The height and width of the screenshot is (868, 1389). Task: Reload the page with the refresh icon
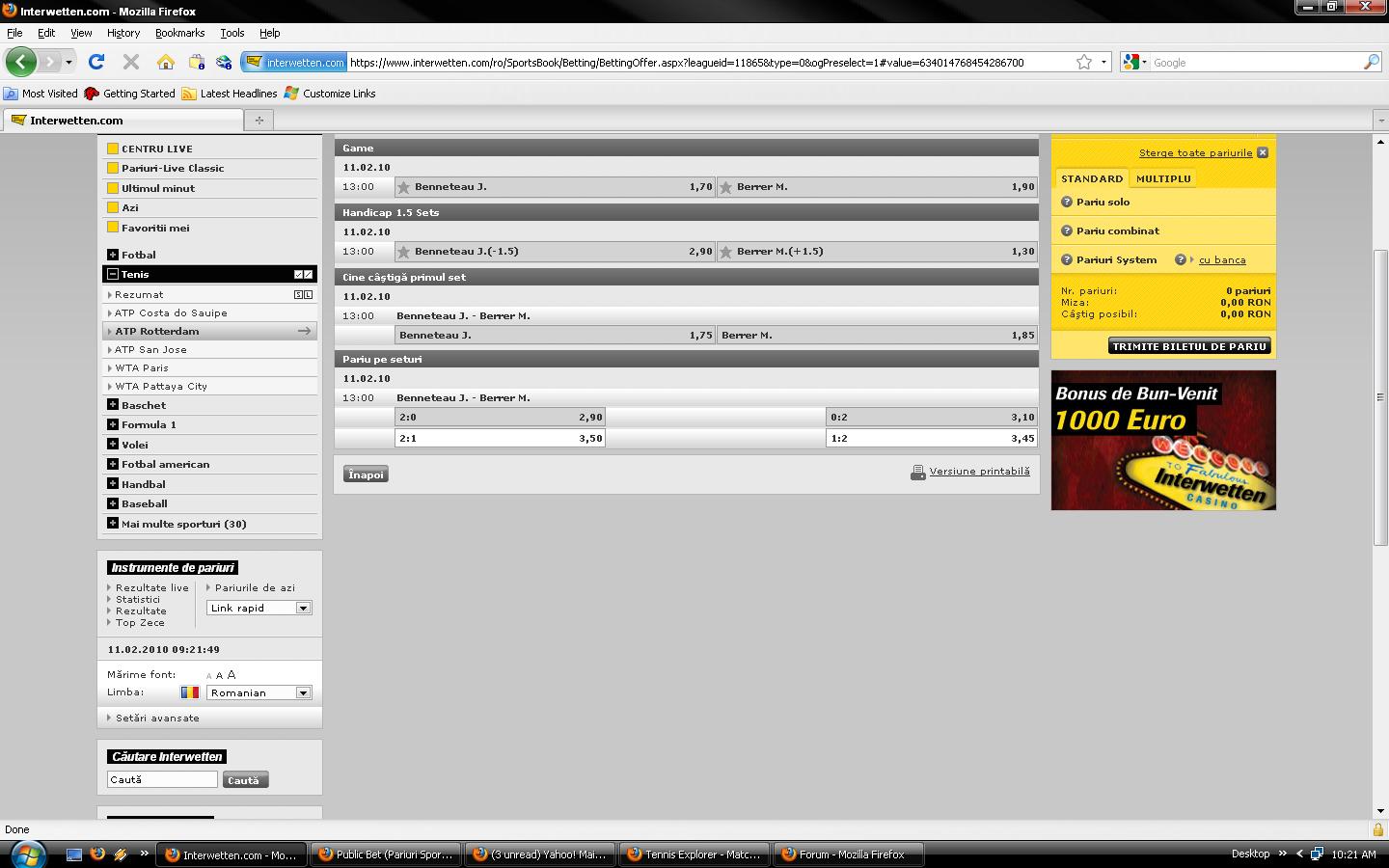(x=96, y=62)
